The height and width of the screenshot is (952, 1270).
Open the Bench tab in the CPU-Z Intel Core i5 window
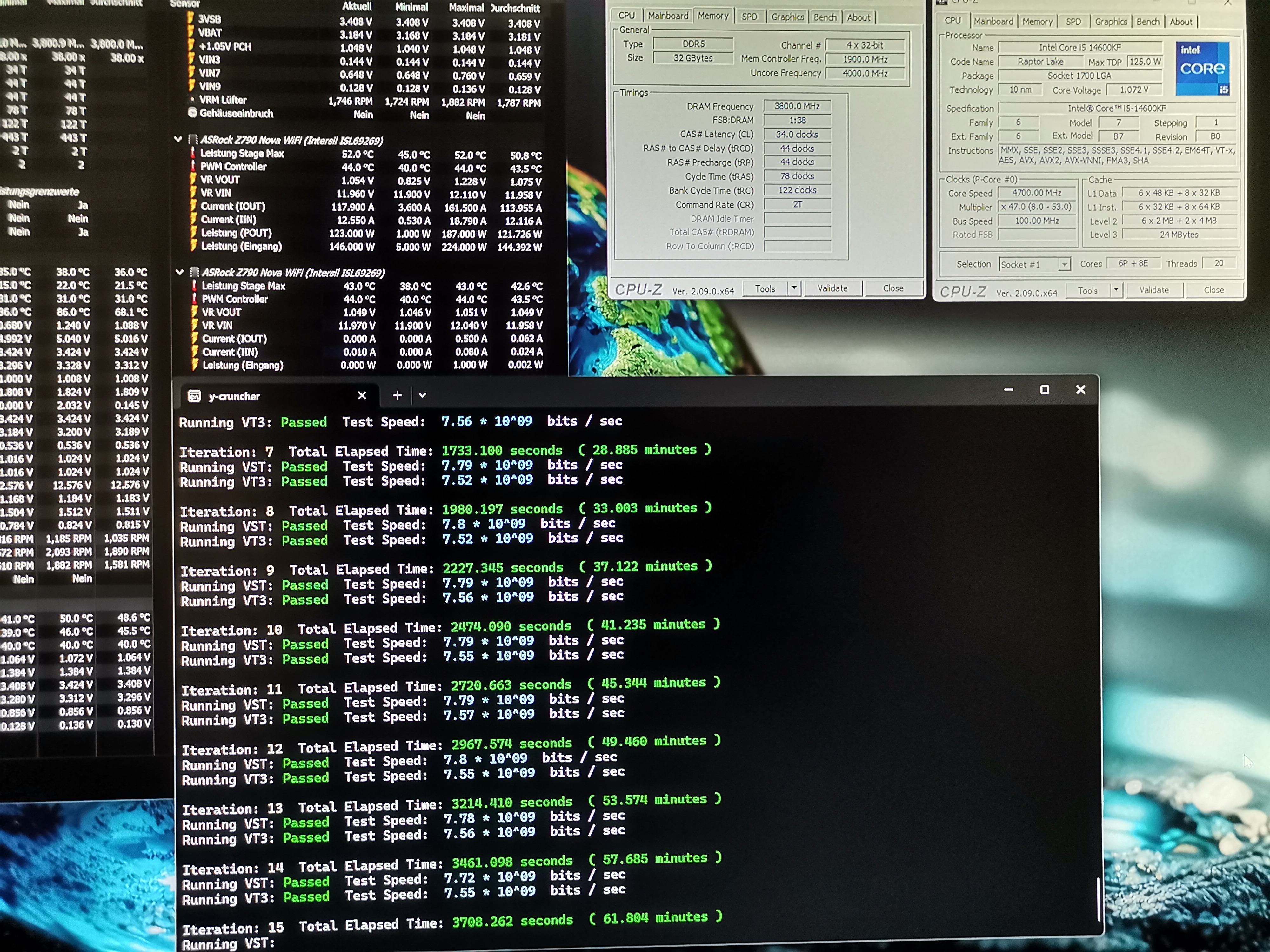point(1148,22)
